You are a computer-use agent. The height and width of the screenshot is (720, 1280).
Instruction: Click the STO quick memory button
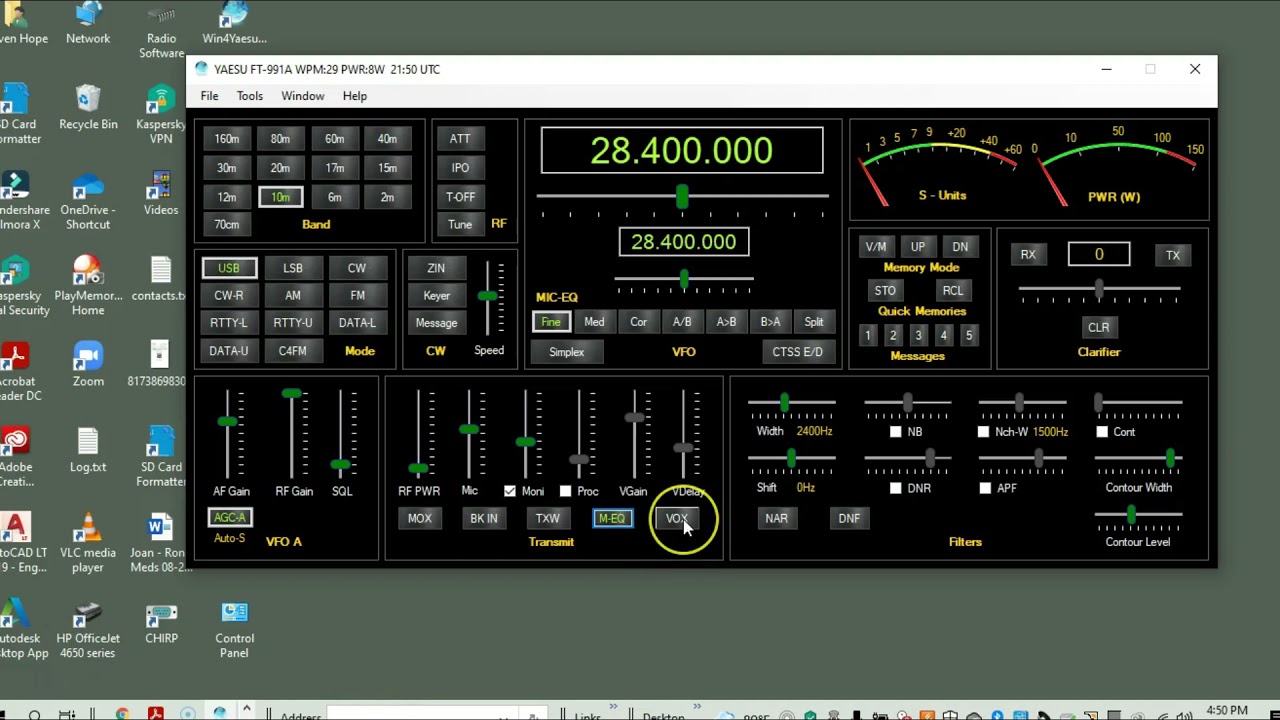(885, 291)
